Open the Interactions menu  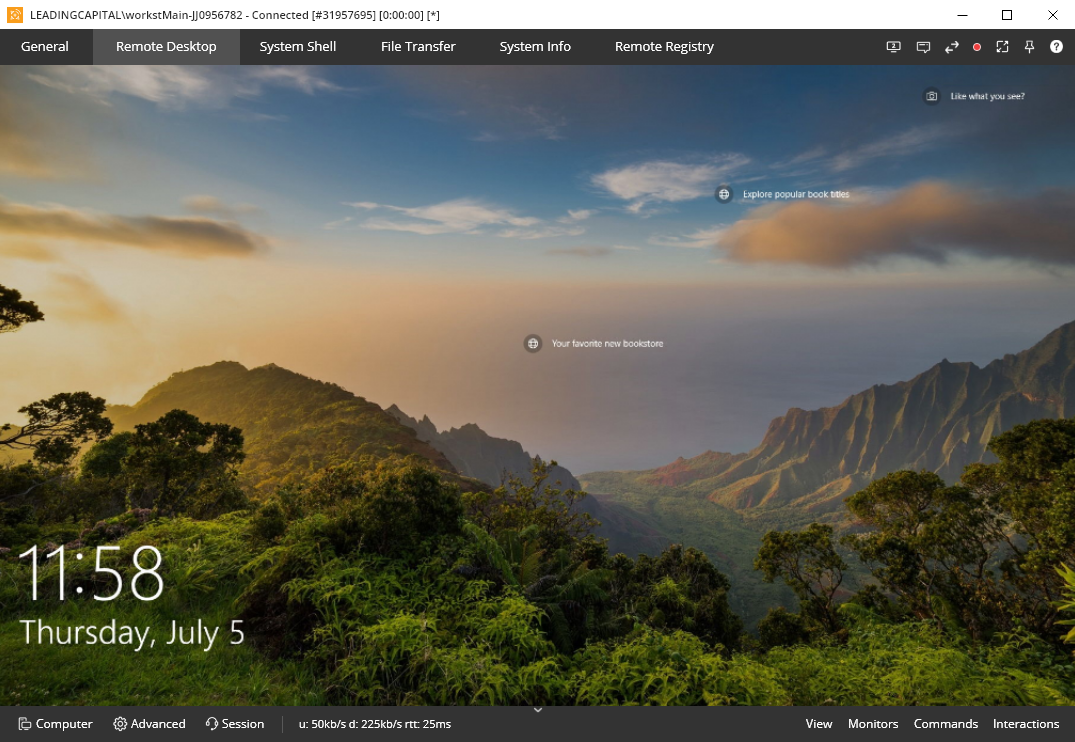pyautogui.click(x=1026, y=723)
